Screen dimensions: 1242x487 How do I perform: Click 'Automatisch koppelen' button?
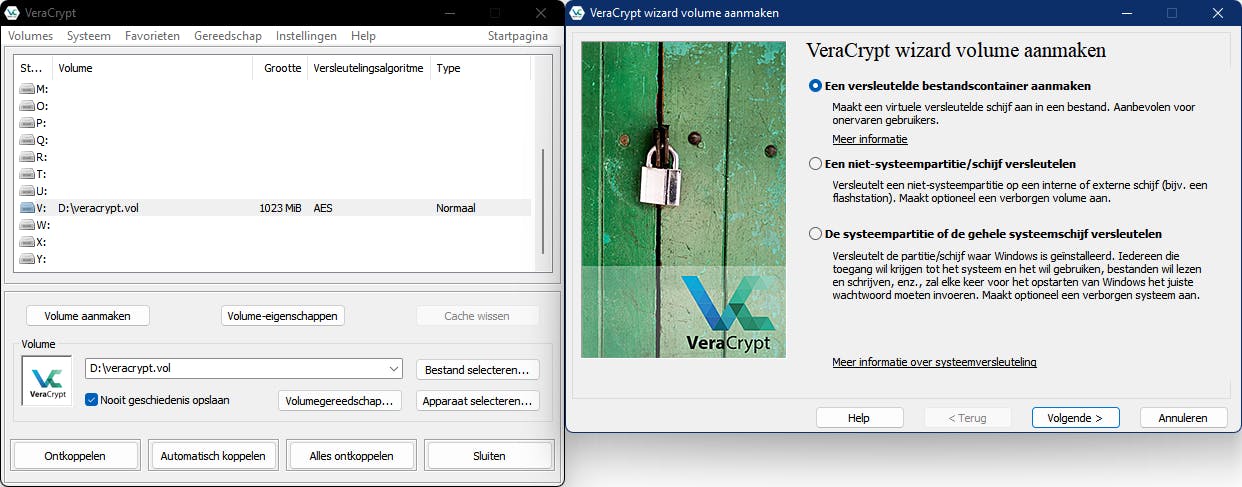(x=213, y=456)
